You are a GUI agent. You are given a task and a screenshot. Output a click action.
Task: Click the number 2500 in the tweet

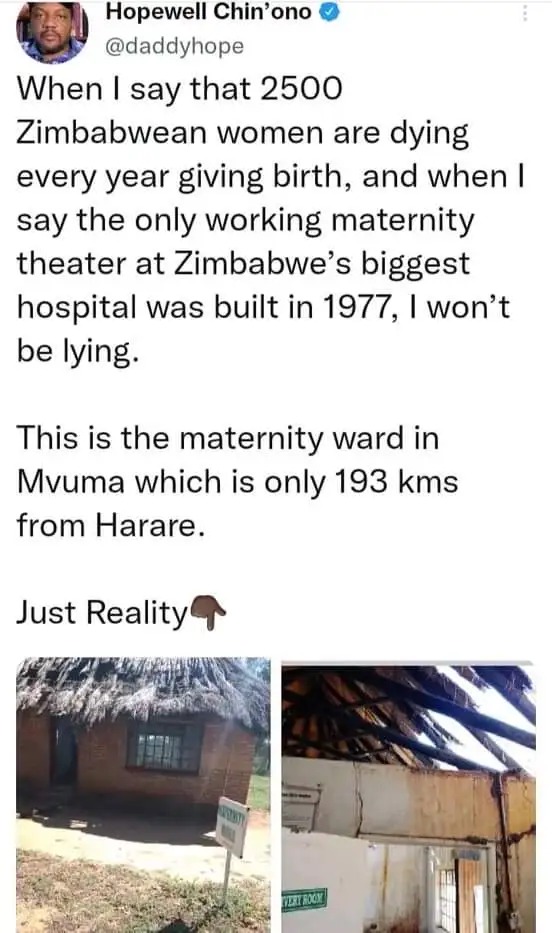click(302, 89)
